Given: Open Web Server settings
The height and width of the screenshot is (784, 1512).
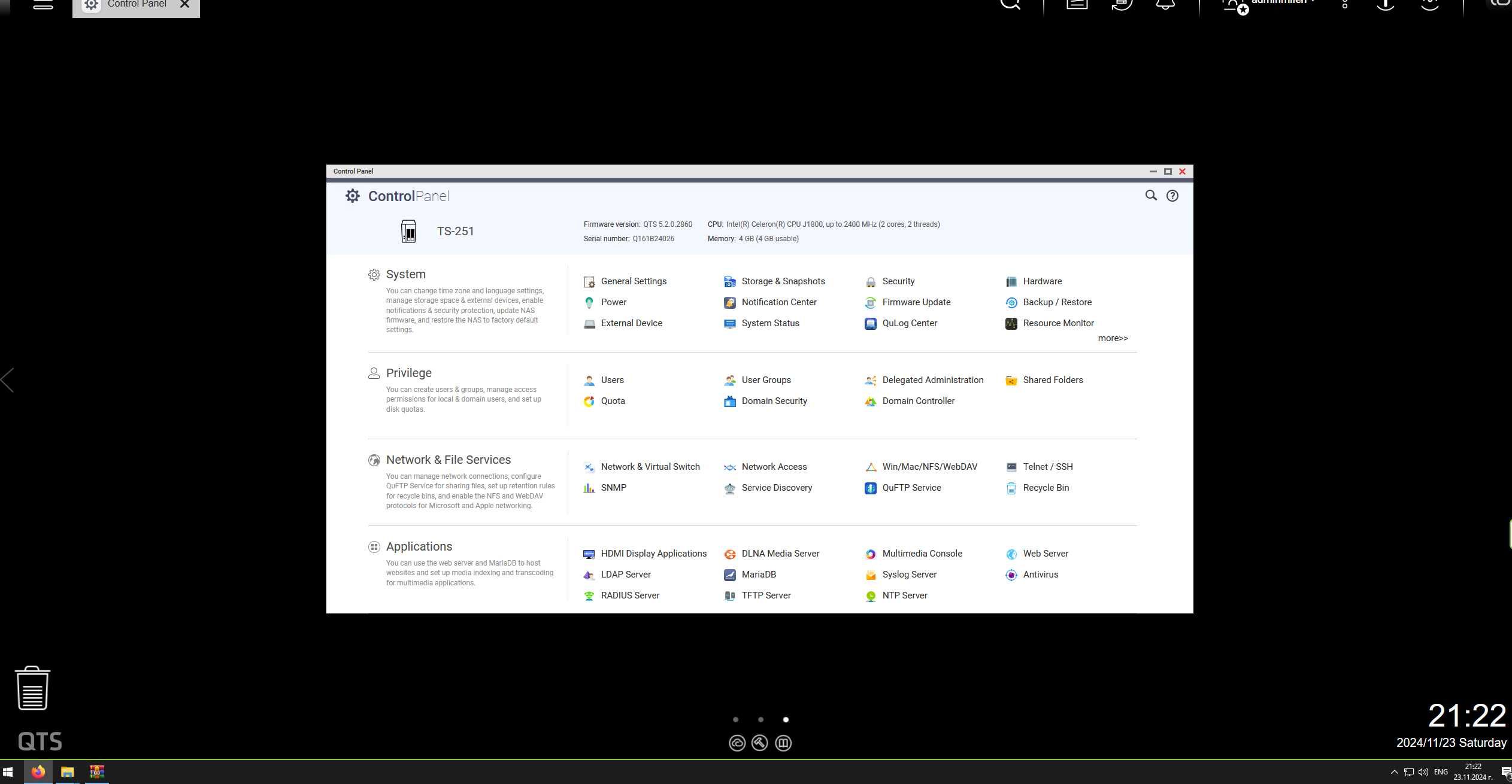Looking at the screenshot, I should point(1037,554).
